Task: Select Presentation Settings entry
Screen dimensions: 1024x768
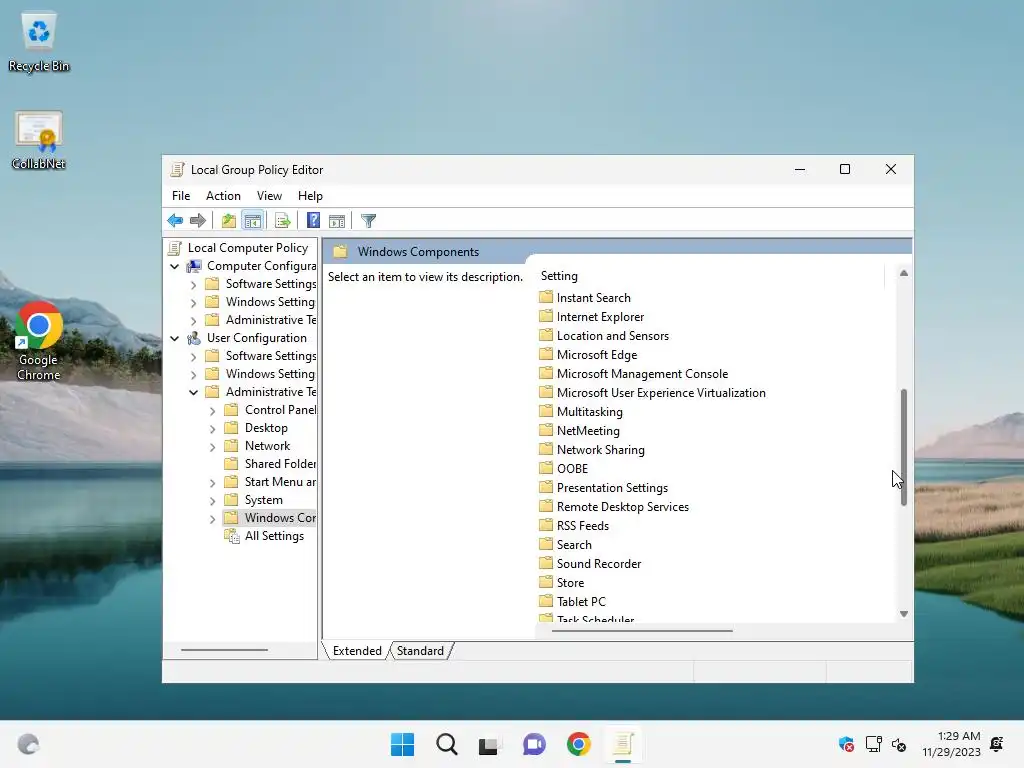Action: (612, 488)
